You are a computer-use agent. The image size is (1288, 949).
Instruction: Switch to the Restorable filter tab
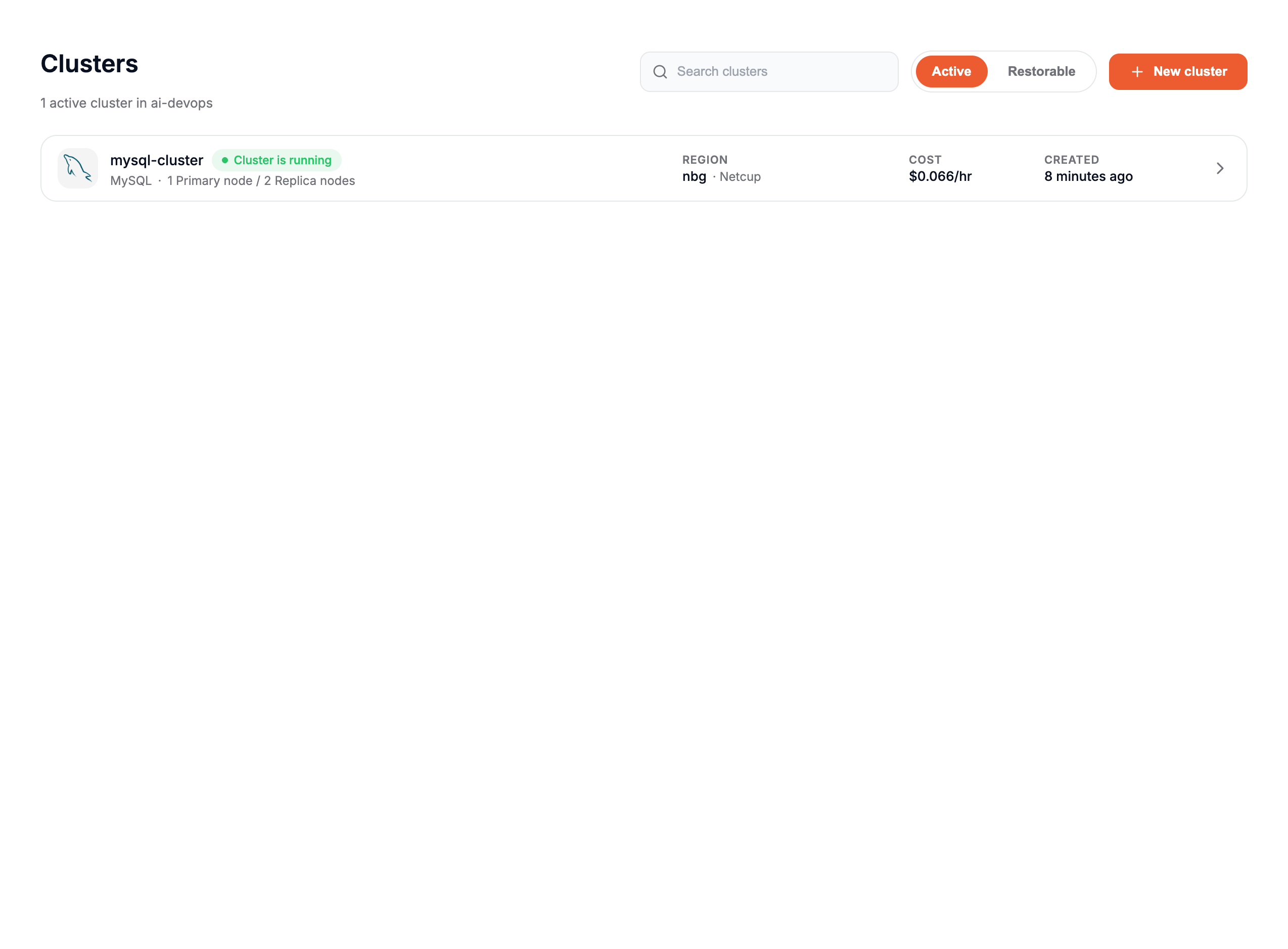(x=1041, y=71)
